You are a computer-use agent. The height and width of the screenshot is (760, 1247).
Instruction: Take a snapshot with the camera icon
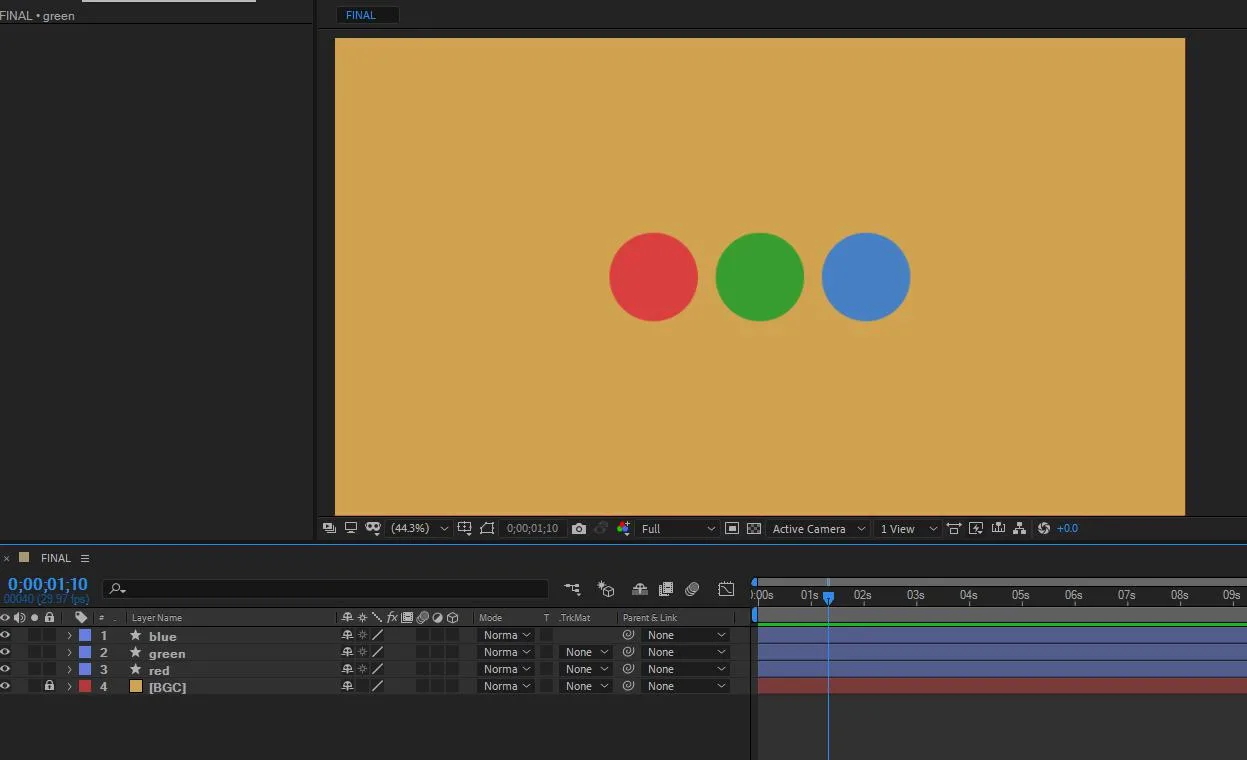[x=579, y=528]
